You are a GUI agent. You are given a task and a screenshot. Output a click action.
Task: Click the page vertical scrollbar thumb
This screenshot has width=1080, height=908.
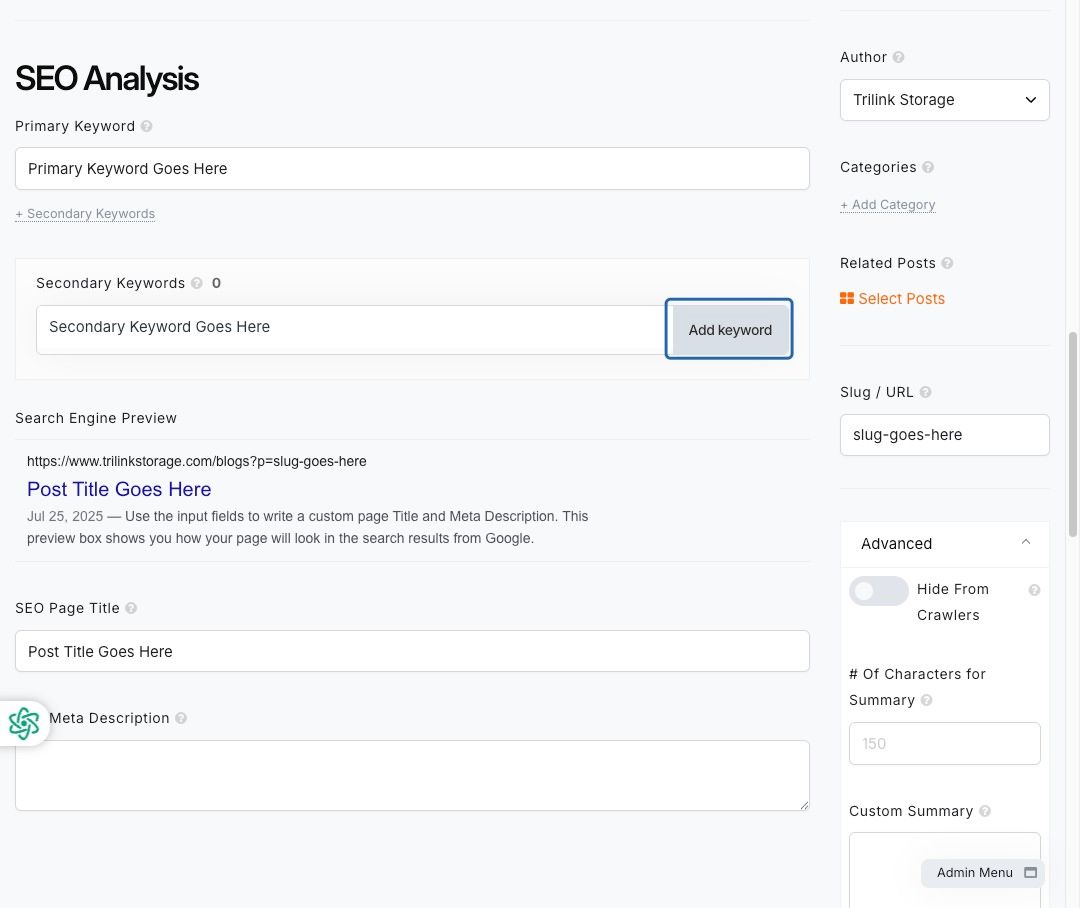(1072, 434)
